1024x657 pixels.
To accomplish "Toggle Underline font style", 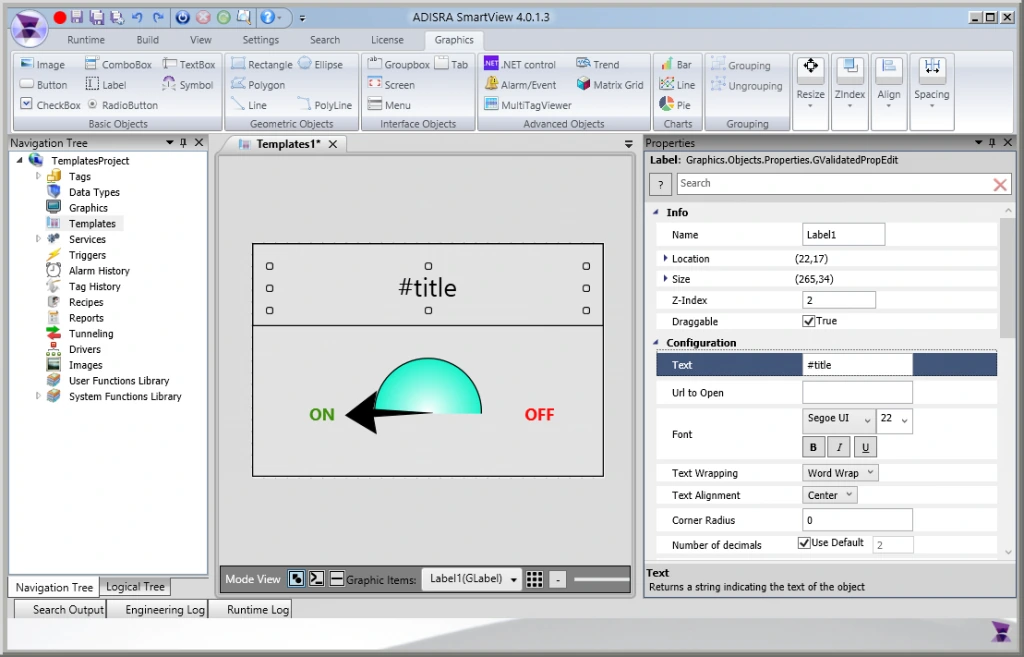I will [x=865, y=447].
